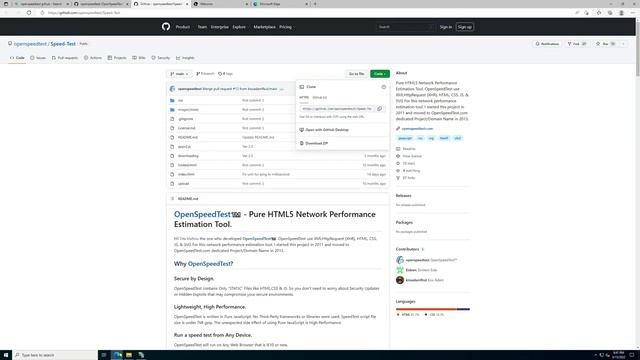Open the third contributor's dark avatar
Image resolution: width=640 pixels, height=360 pixels.
point(400,280)
